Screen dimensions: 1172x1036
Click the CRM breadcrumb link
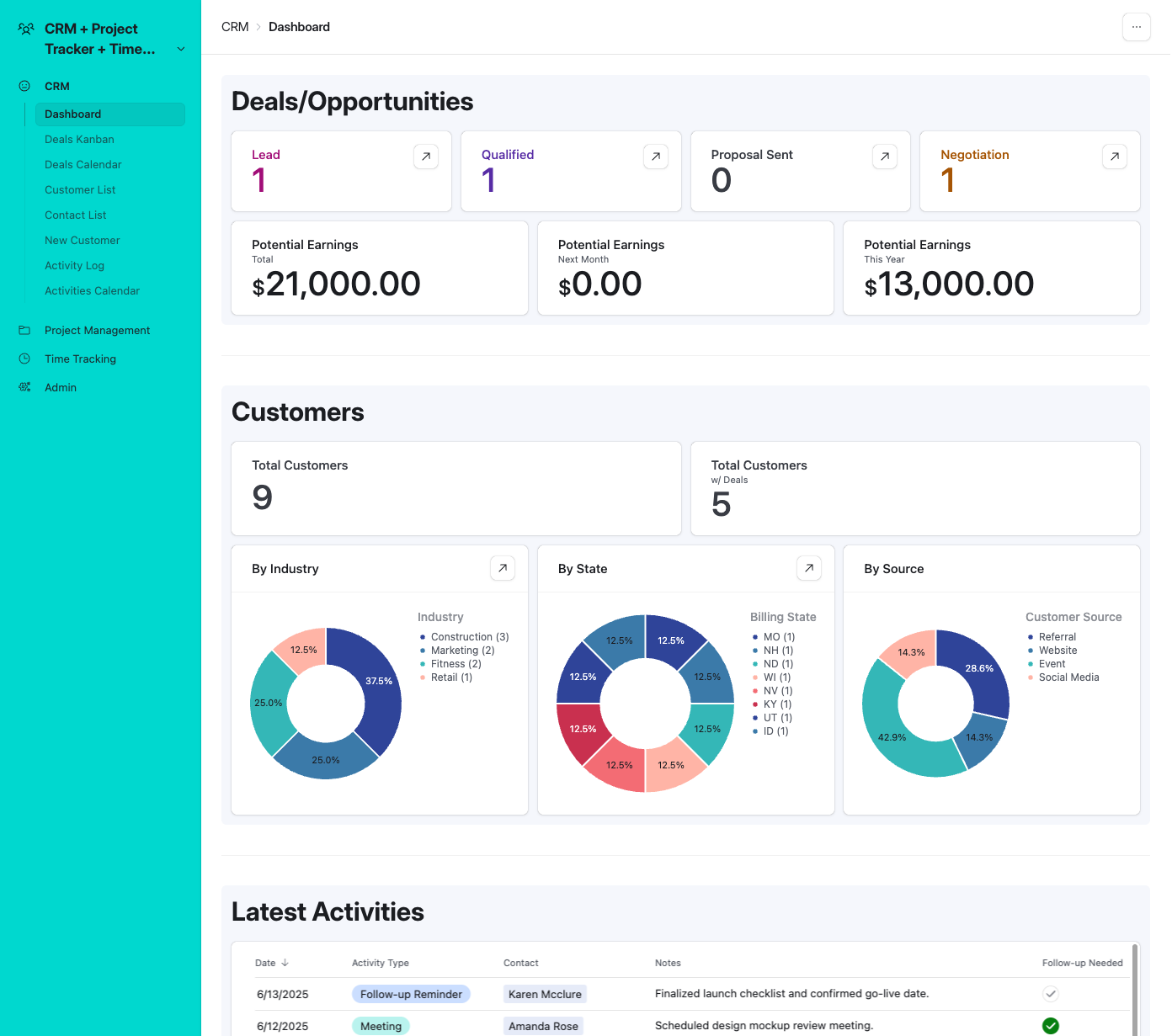[x=235, y=26]
